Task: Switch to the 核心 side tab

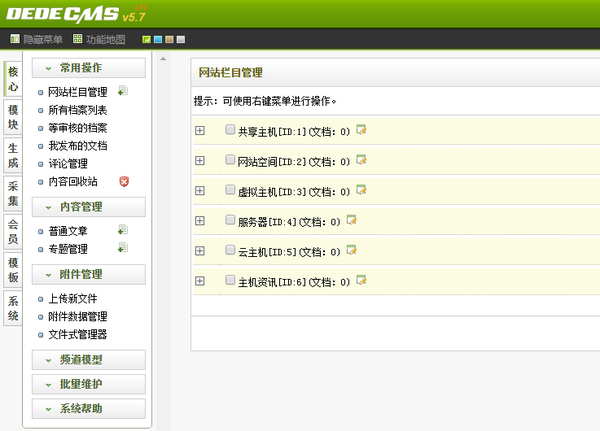Action: tap(13, 79)
